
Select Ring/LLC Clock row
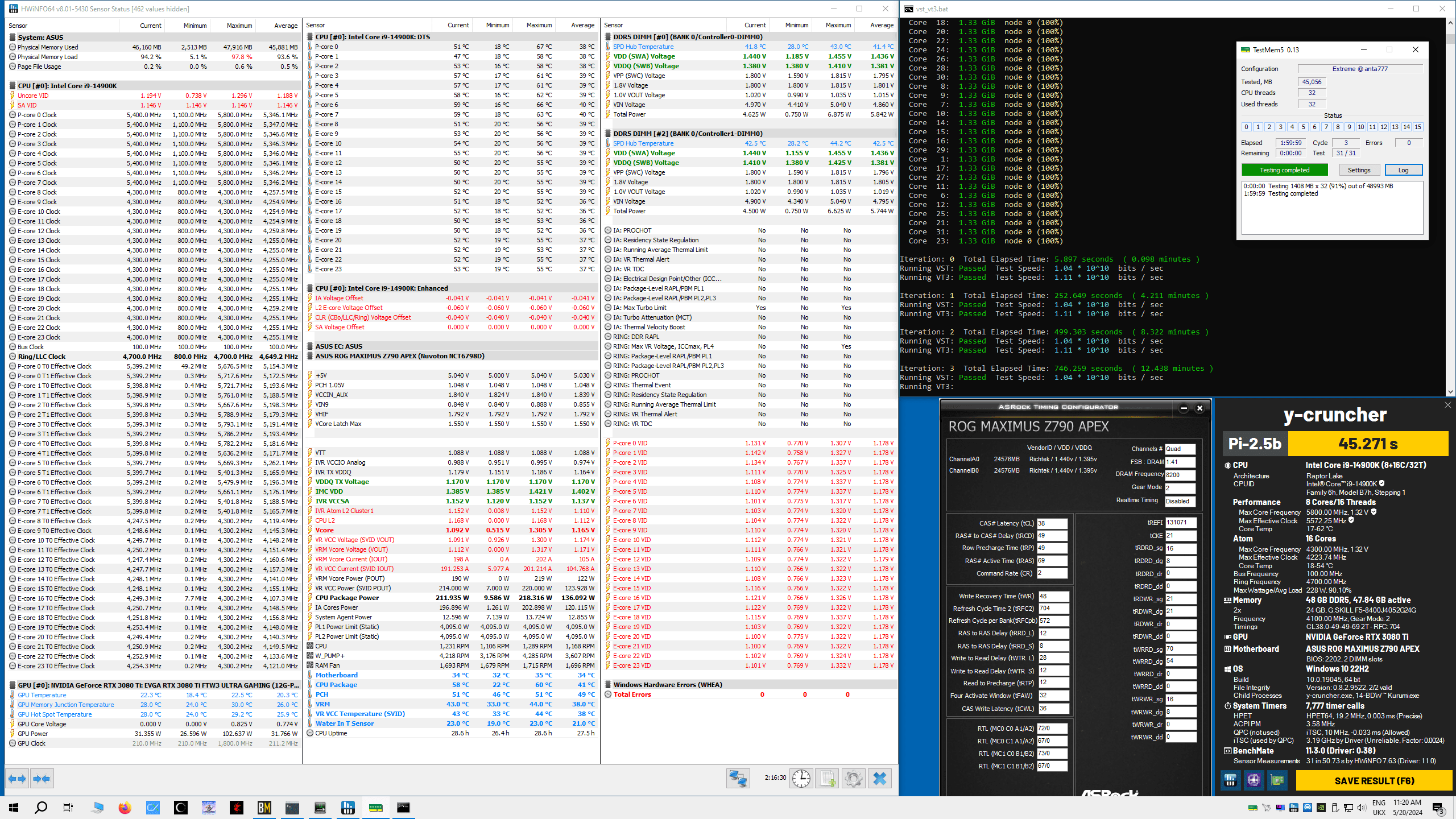[x=152, y=357]
